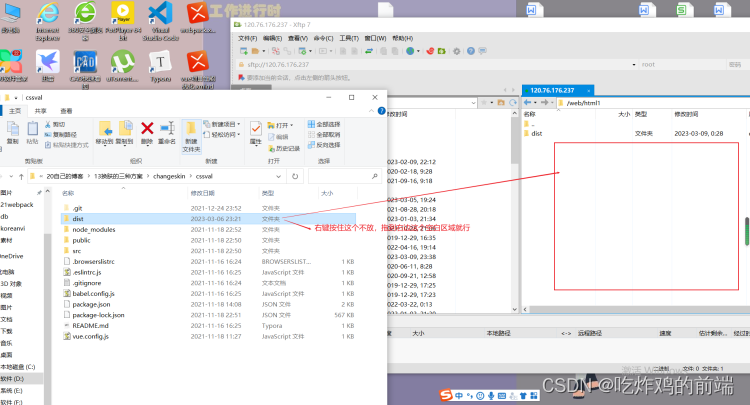Open the 工具(T) menu in Xftp

click(x=349, y=38)
